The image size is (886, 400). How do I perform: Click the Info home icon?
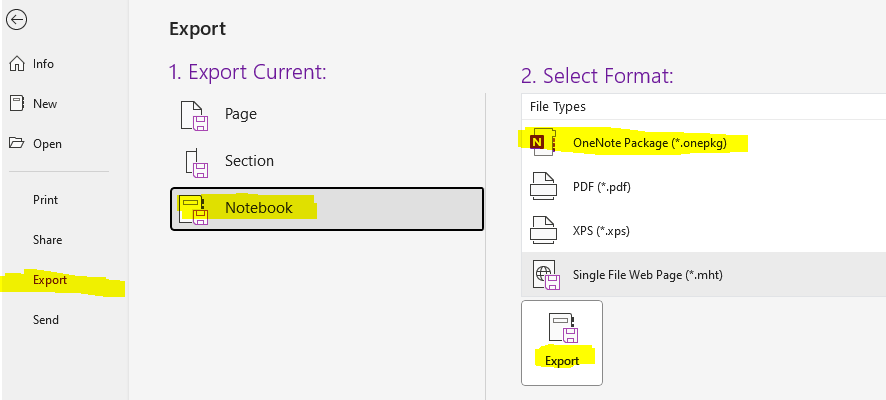[x=17, y=64]
